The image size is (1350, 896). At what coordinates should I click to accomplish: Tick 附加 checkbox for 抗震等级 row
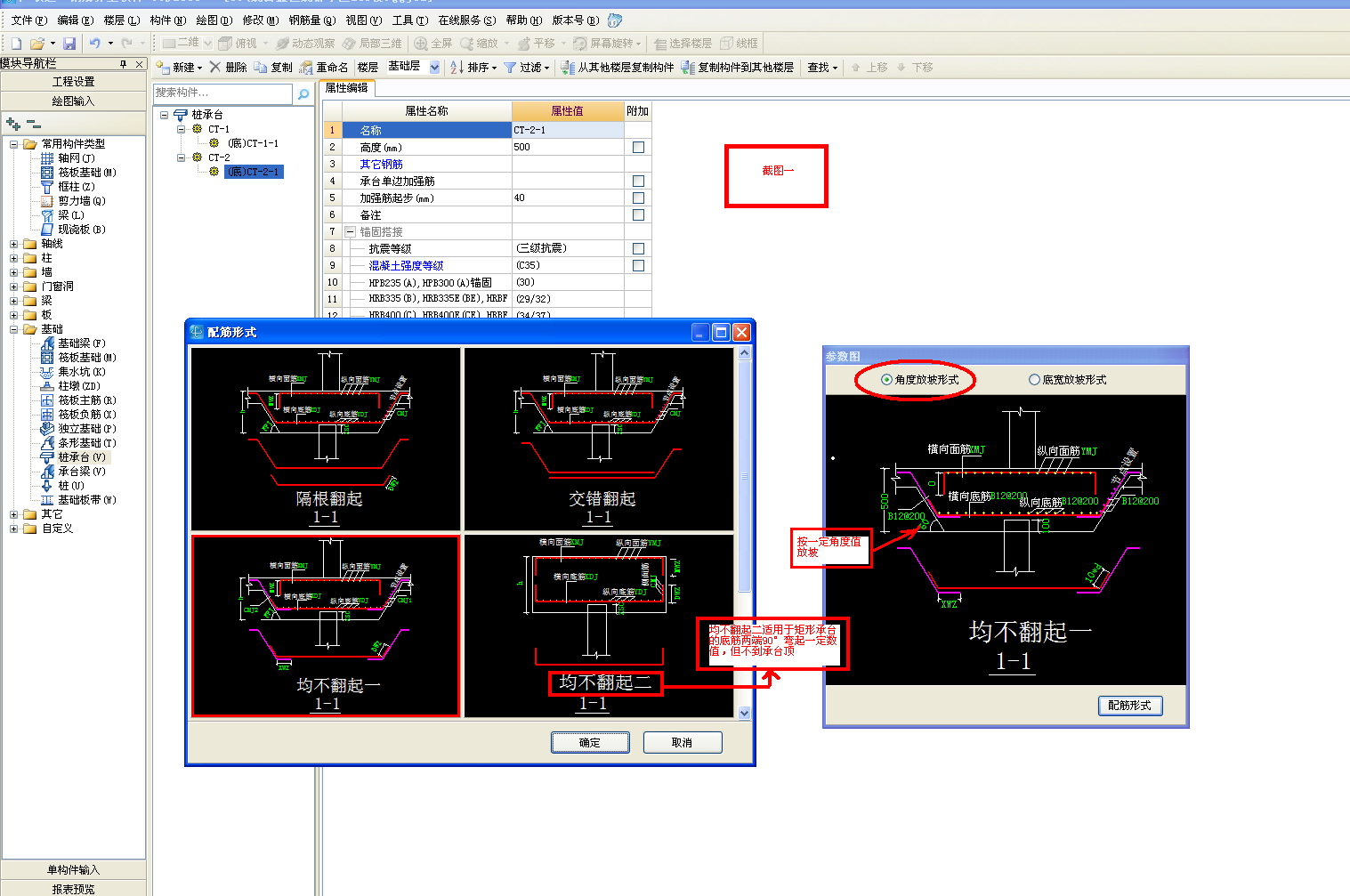(x=638, y=248)
